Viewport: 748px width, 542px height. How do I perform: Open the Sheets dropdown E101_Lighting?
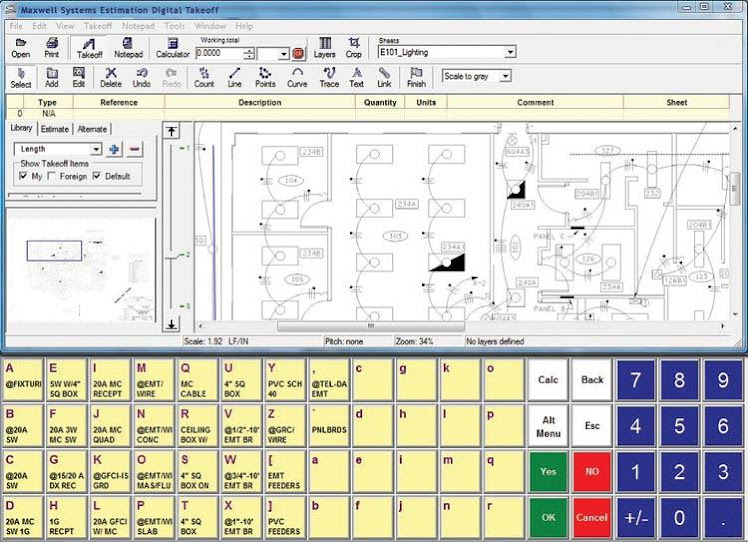[510, 52]
